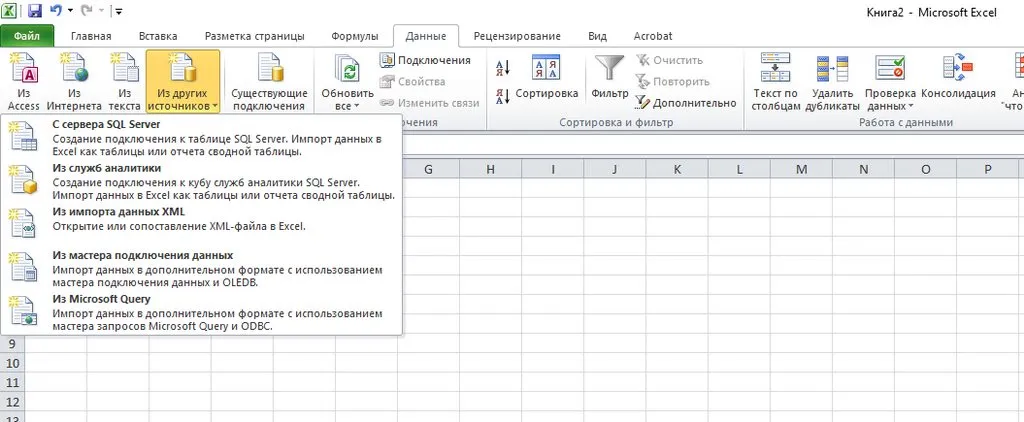1024x422 pixels.
Task: Expand the Обновить все dropdown arrow
Action: (347, 106)
